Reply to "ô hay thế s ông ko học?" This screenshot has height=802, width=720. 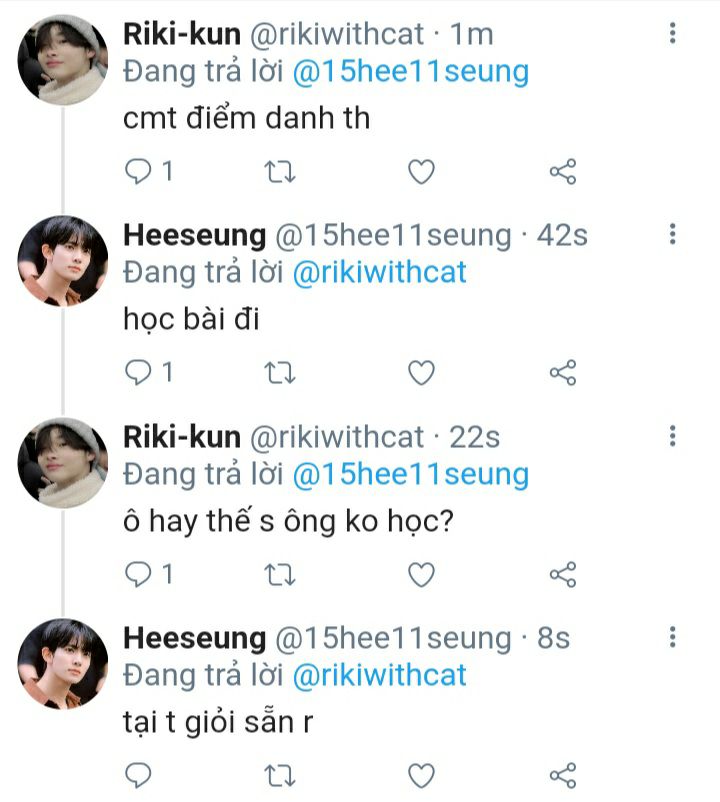click(137, 574)
